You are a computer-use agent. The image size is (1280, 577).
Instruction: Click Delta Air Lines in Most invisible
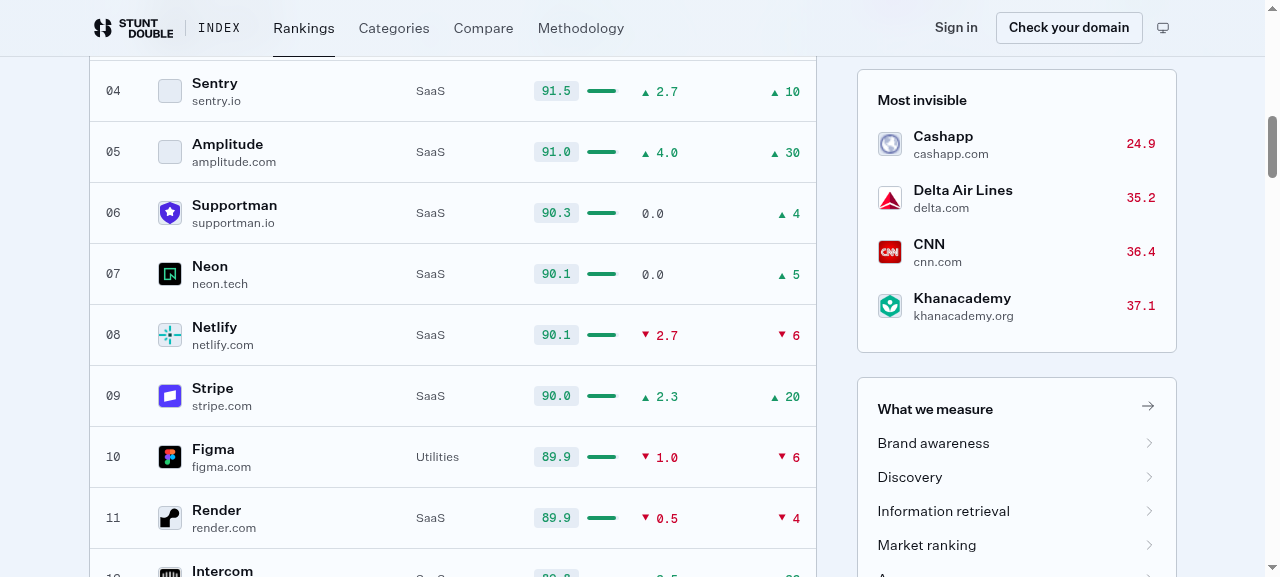[x=963, y=190]
